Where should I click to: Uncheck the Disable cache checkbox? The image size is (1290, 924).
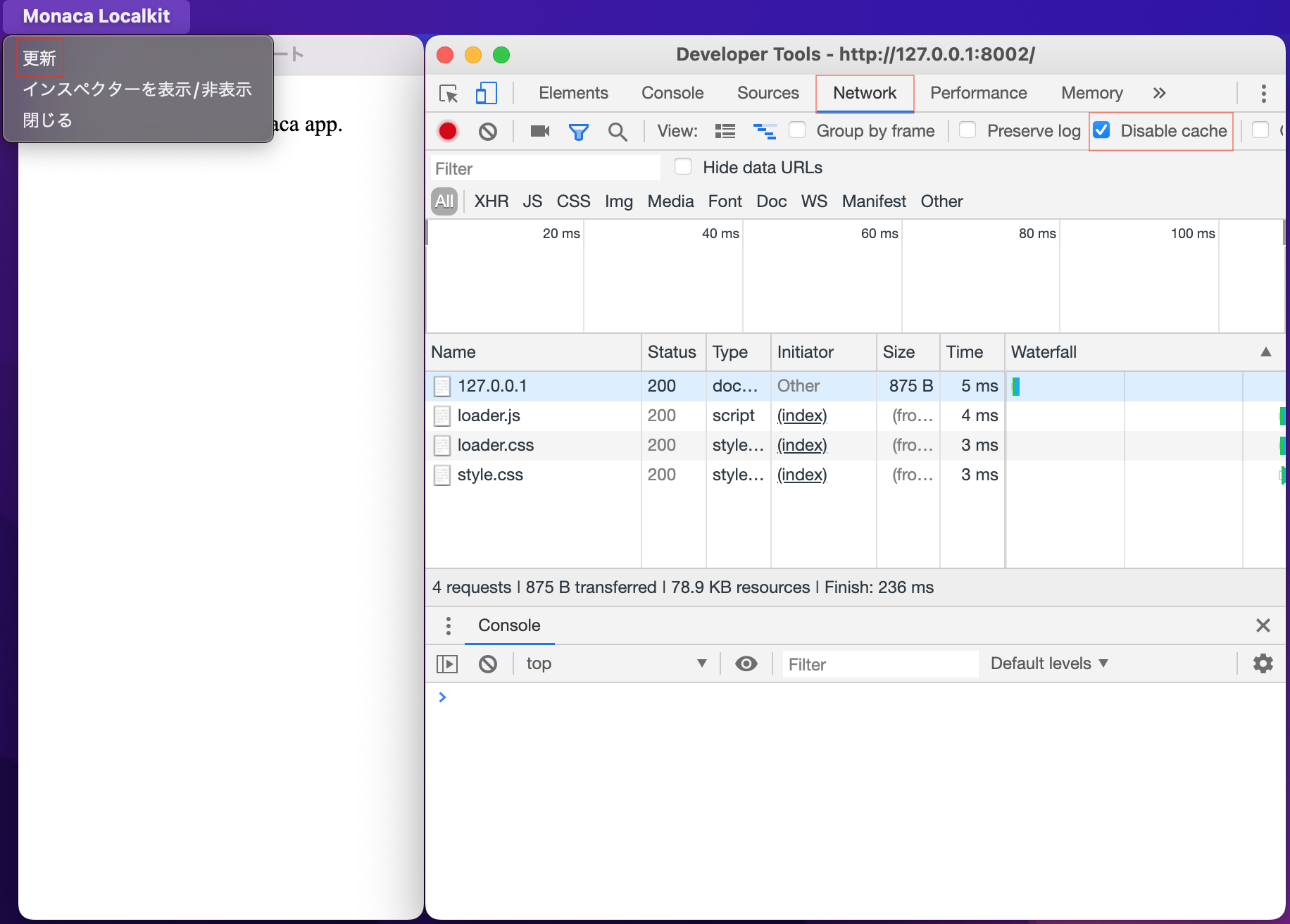pos(1103,130)
